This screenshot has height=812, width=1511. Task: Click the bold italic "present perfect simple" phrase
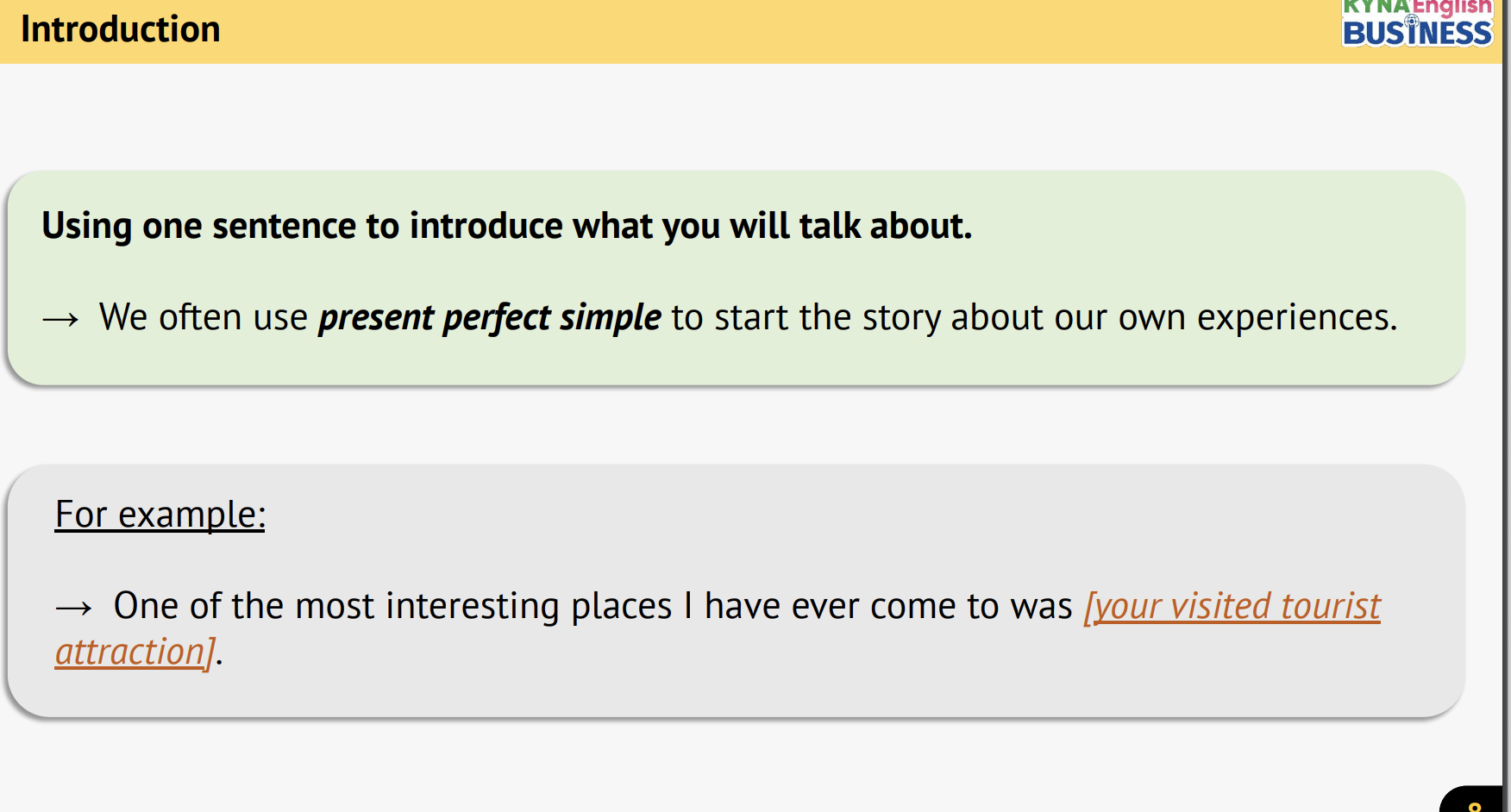click(490, 317)
